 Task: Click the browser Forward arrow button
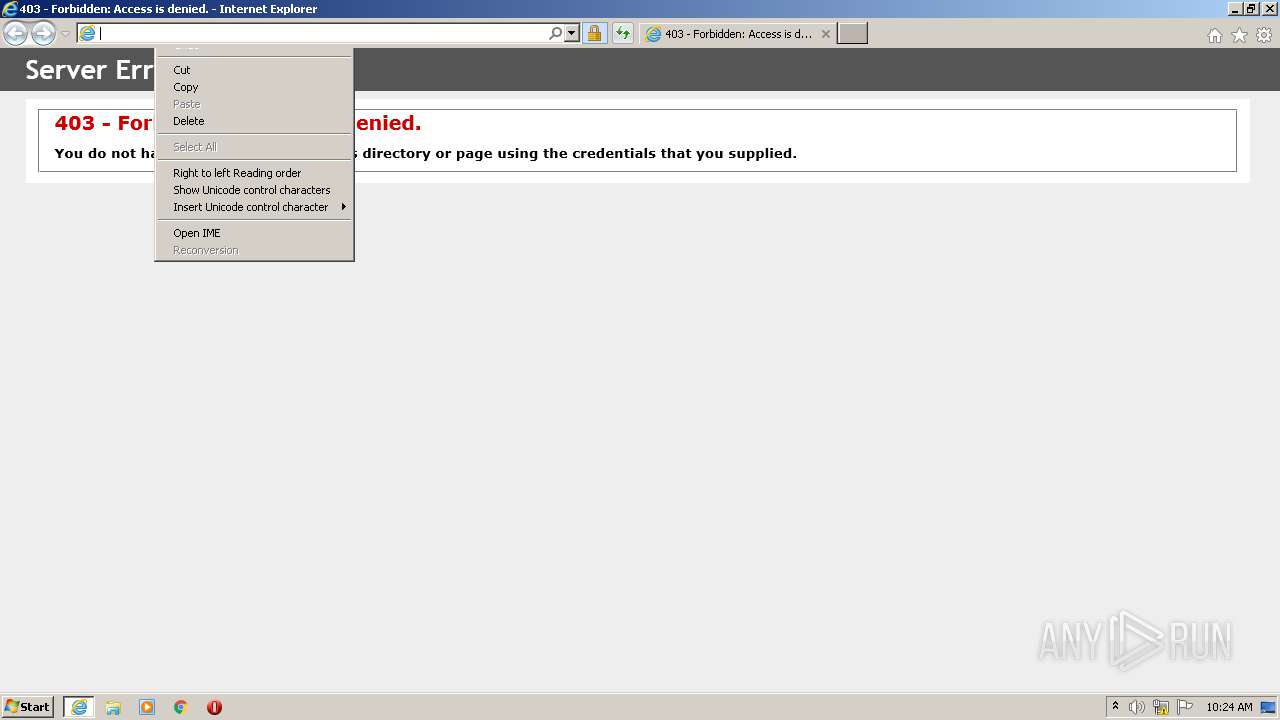pyautogui.click(x=43, y=34)
